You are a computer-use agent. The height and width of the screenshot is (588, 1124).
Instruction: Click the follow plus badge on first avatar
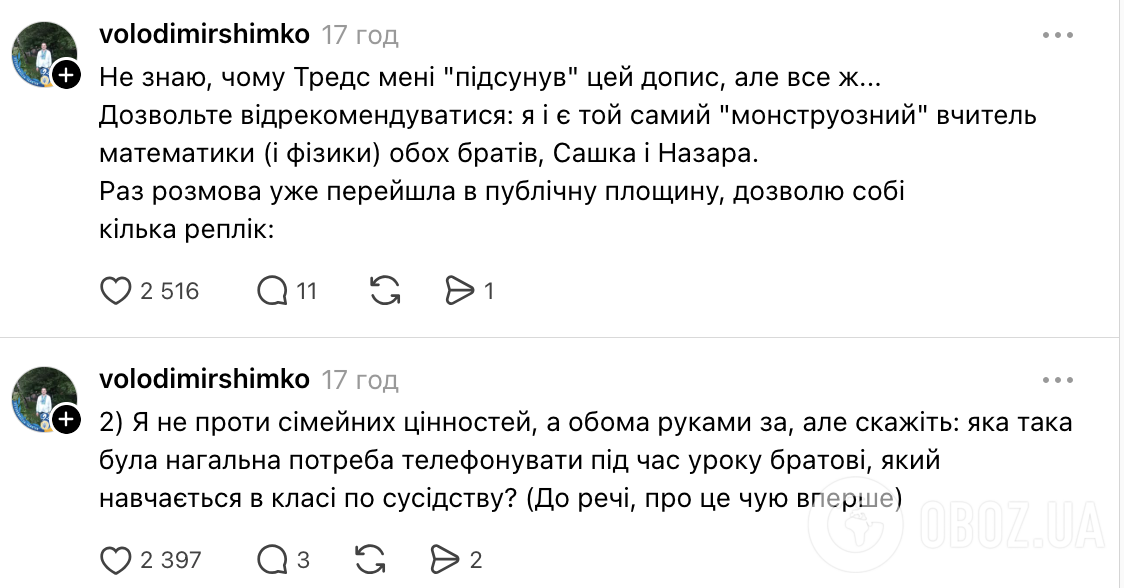(x=67, y=72)
